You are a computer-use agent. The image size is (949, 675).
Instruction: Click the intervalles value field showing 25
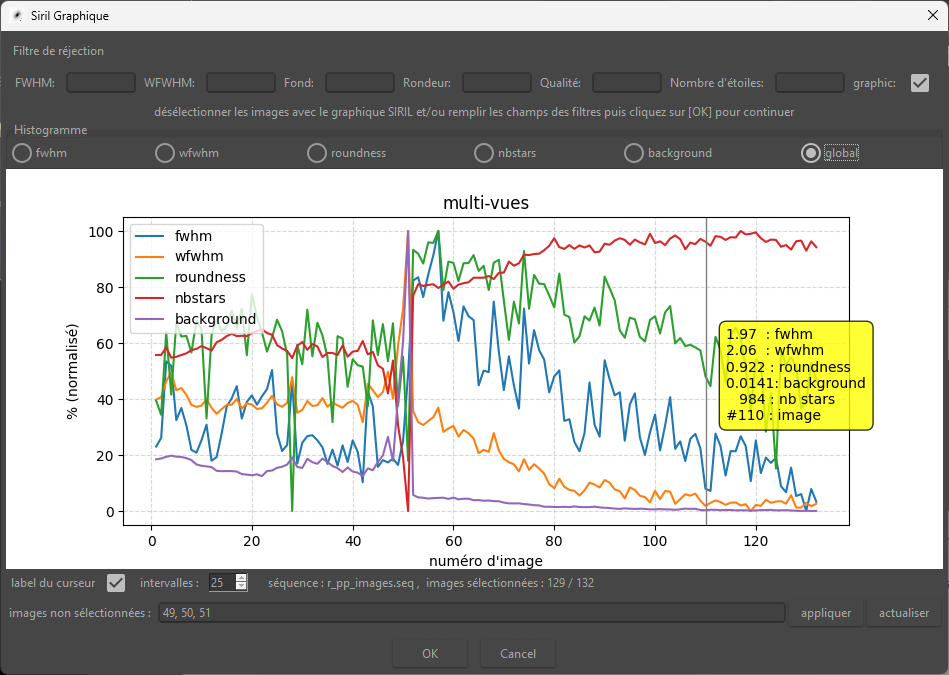click(x=222, y=583)
